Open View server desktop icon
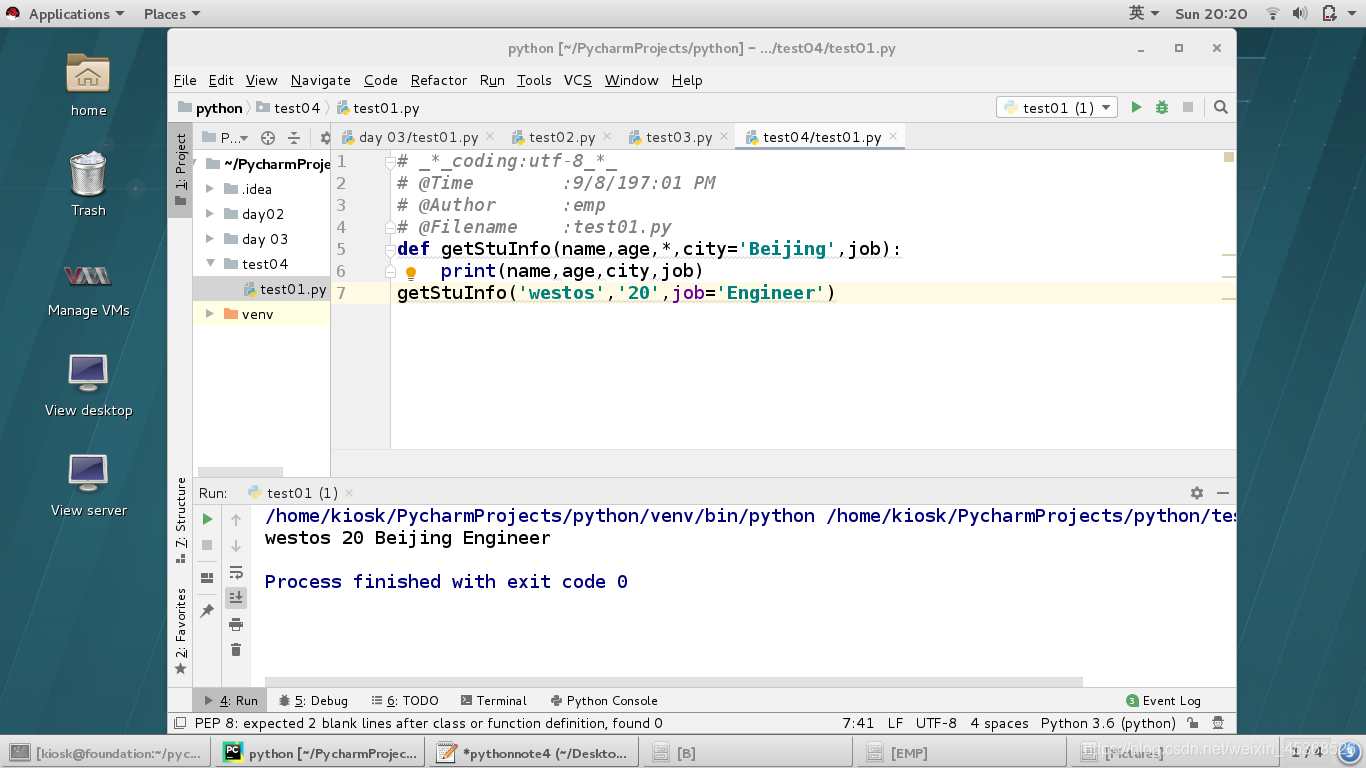The height and width of the screenshot is (768, 1366). 88,485
